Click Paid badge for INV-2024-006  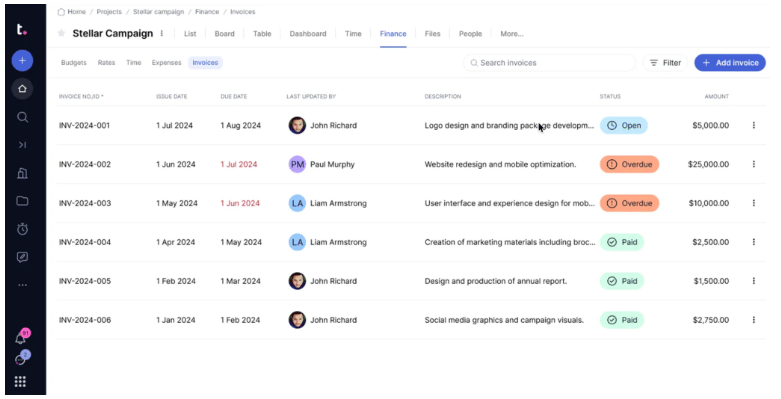(x=622, y=320)
